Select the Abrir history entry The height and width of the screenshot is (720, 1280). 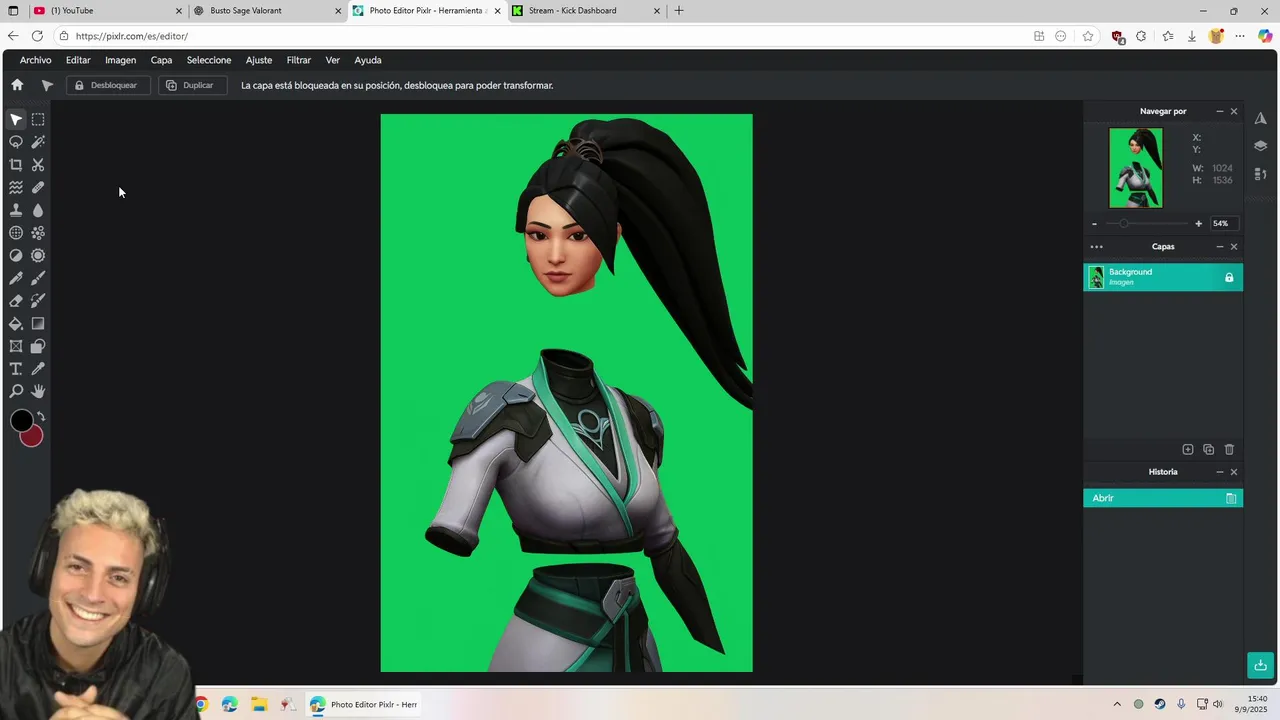pos(1163,498)
